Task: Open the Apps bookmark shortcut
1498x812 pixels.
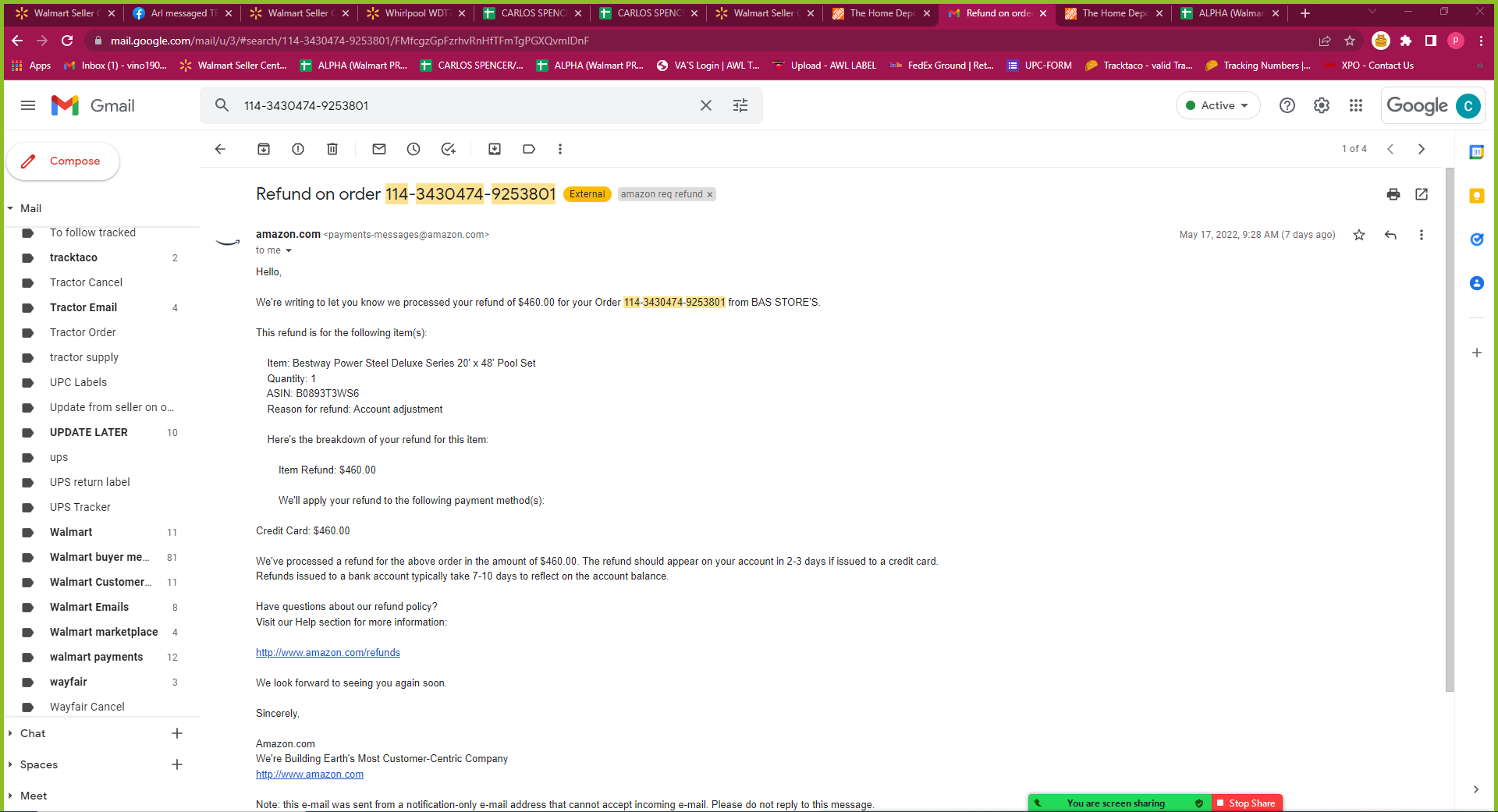Action: [x=31, y=66]
